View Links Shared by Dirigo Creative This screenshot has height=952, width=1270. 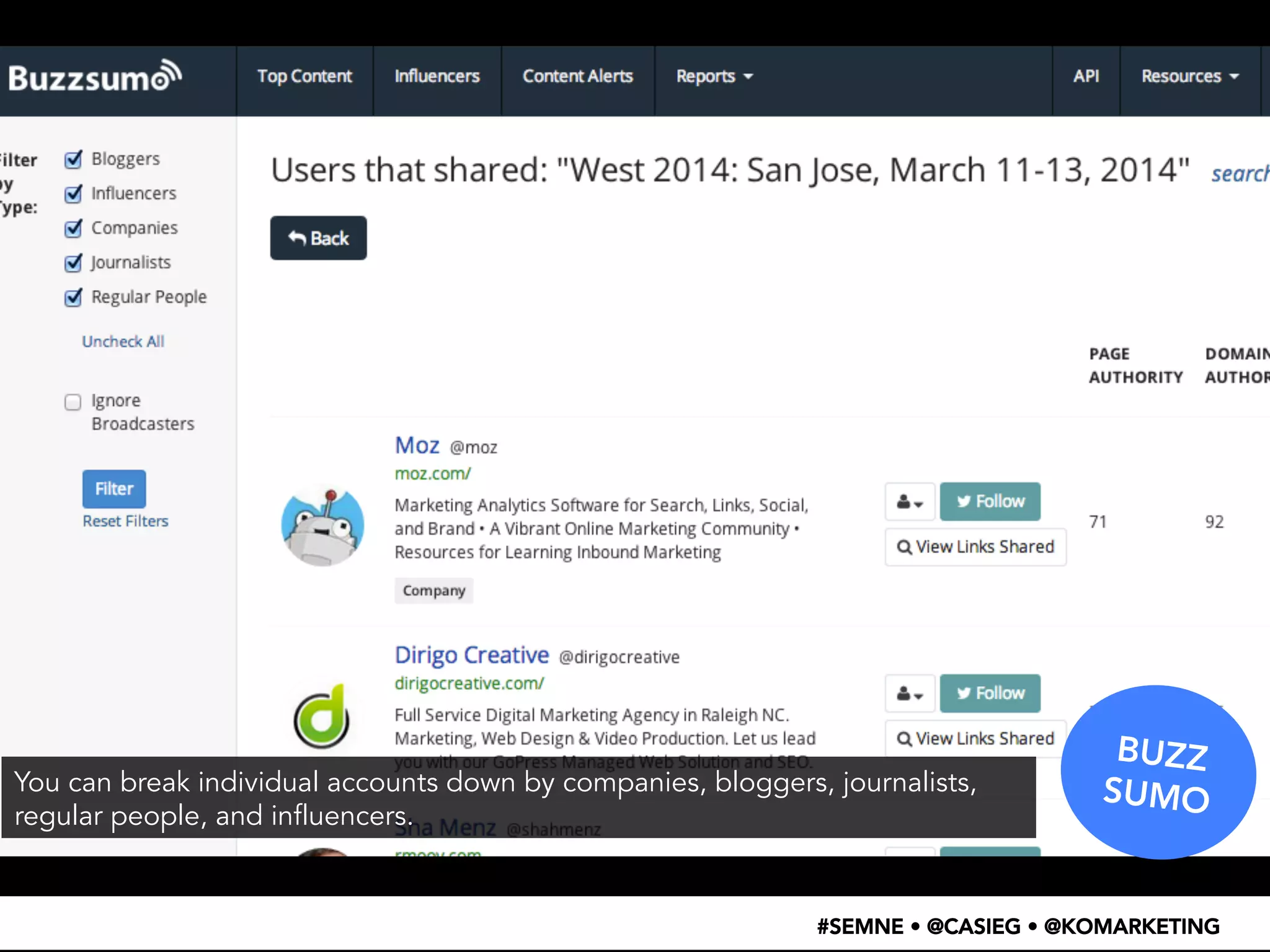click(975, 739)
